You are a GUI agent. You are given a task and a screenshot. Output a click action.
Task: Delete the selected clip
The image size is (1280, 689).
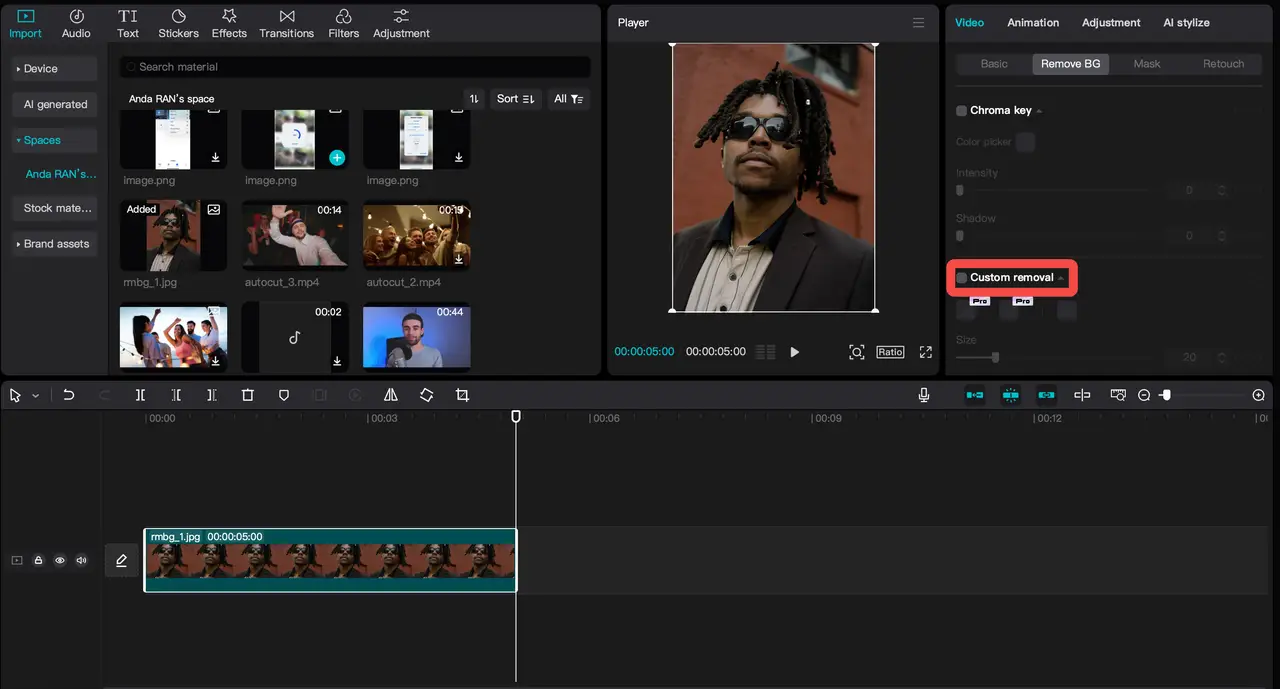[248, 395]
